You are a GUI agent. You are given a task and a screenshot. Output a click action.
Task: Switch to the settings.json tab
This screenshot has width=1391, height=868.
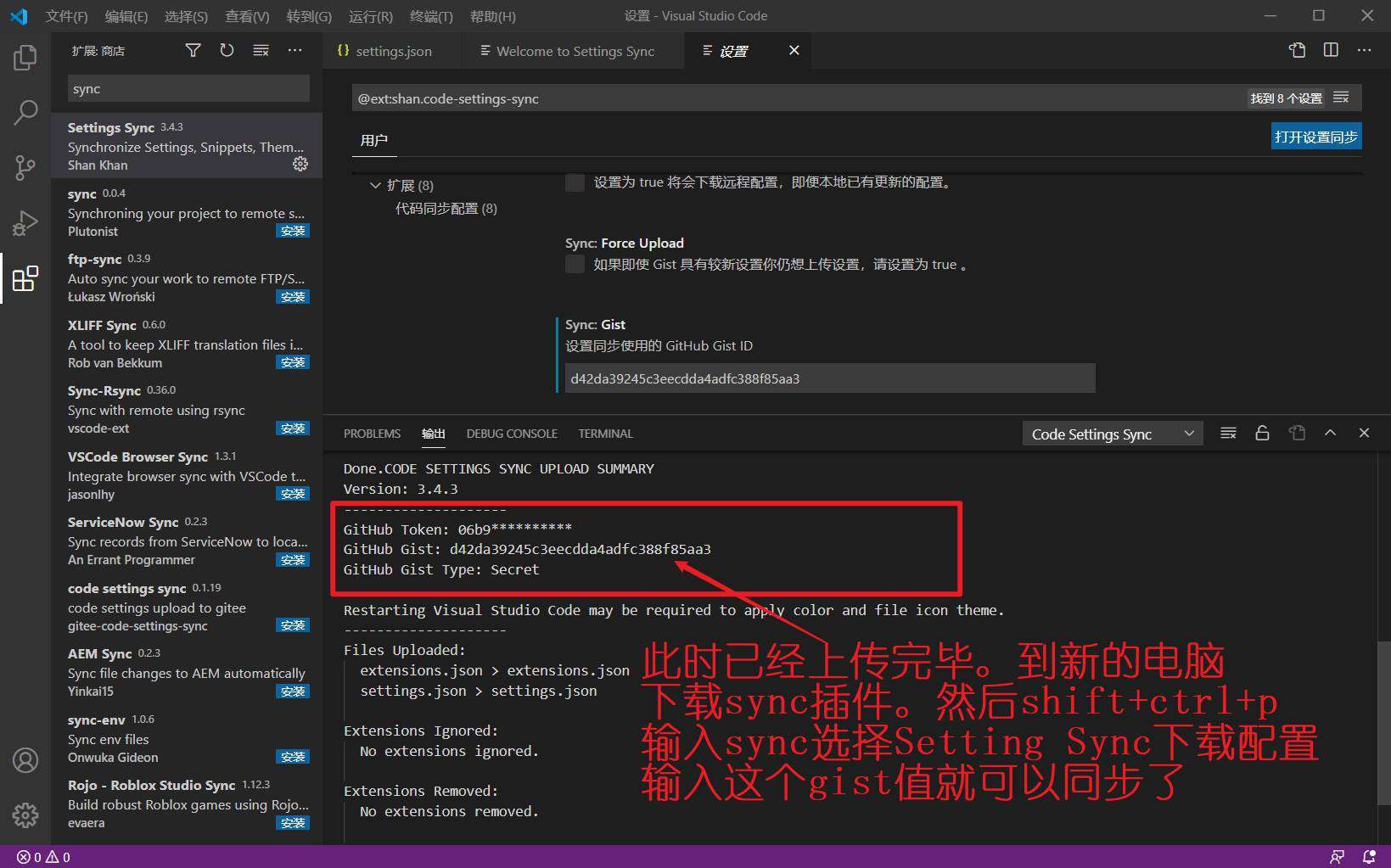[x=393, y=51]
